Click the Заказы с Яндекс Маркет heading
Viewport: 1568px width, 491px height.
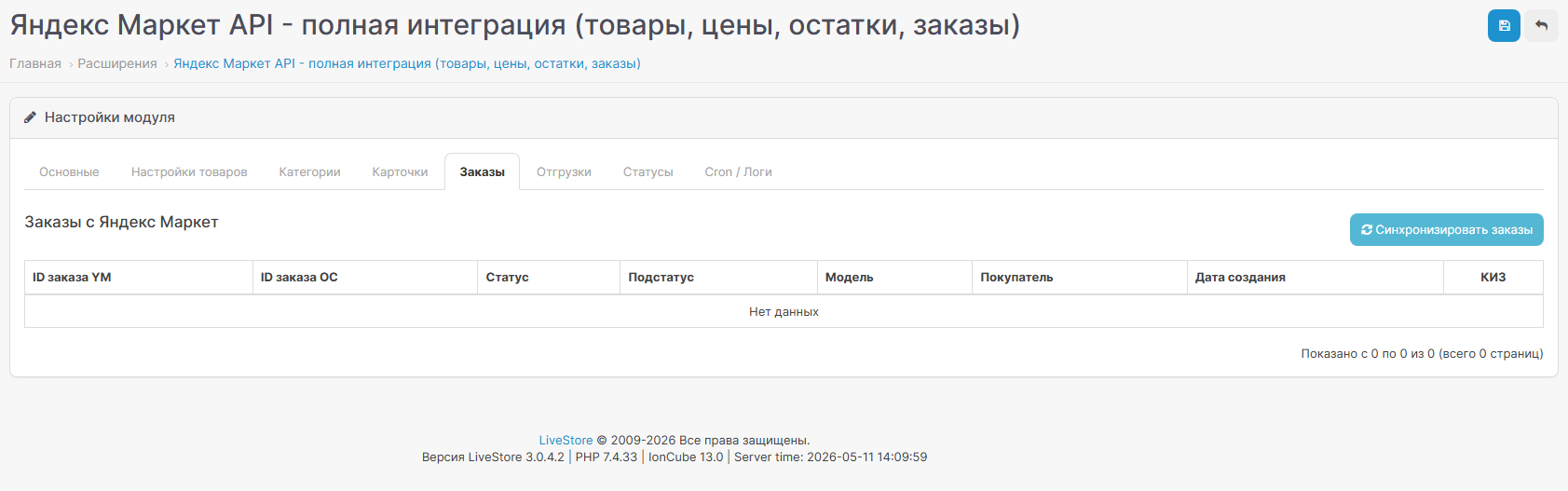tap(121, 222)
